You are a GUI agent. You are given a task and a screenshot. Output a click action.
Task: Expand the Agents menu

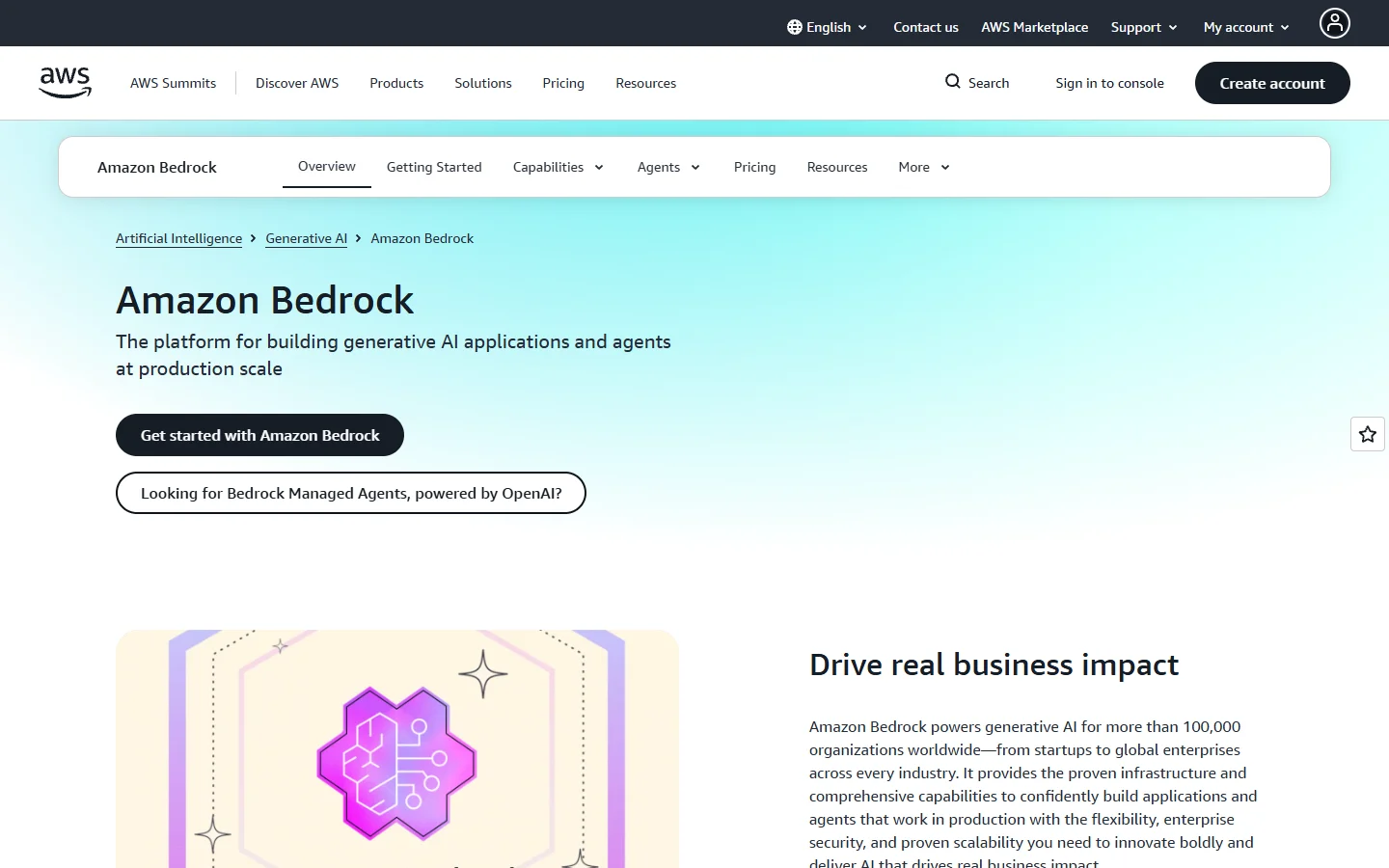coord(668,167)
